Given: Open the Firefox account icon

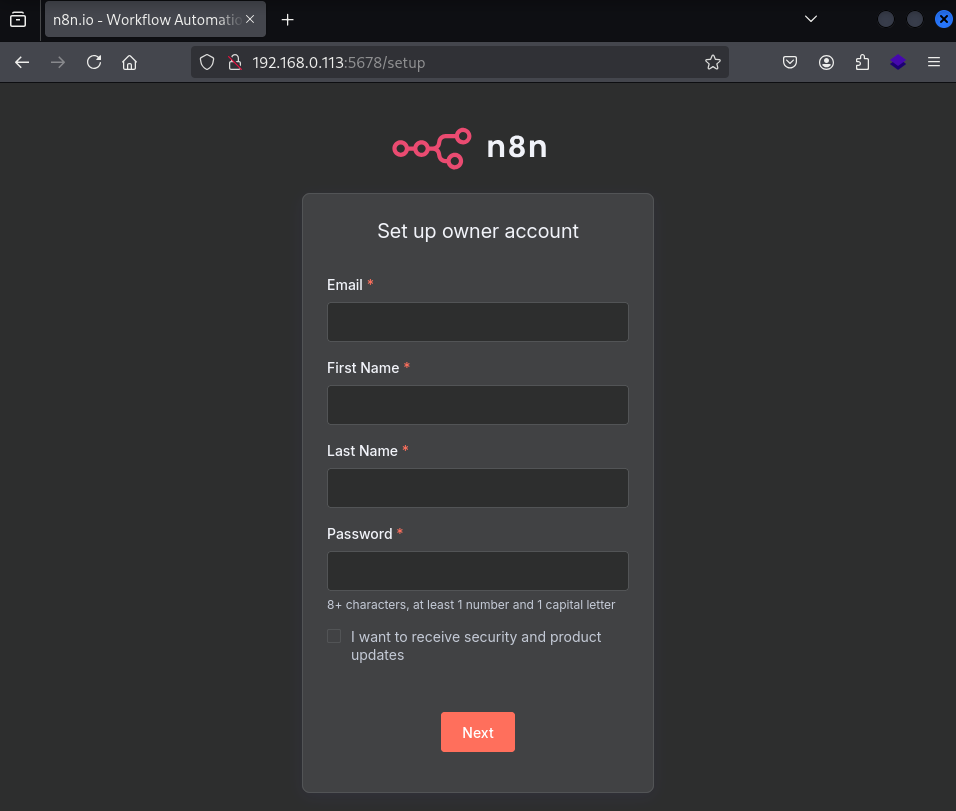Looking at the screenshot, I should click(x=826, y=62).
